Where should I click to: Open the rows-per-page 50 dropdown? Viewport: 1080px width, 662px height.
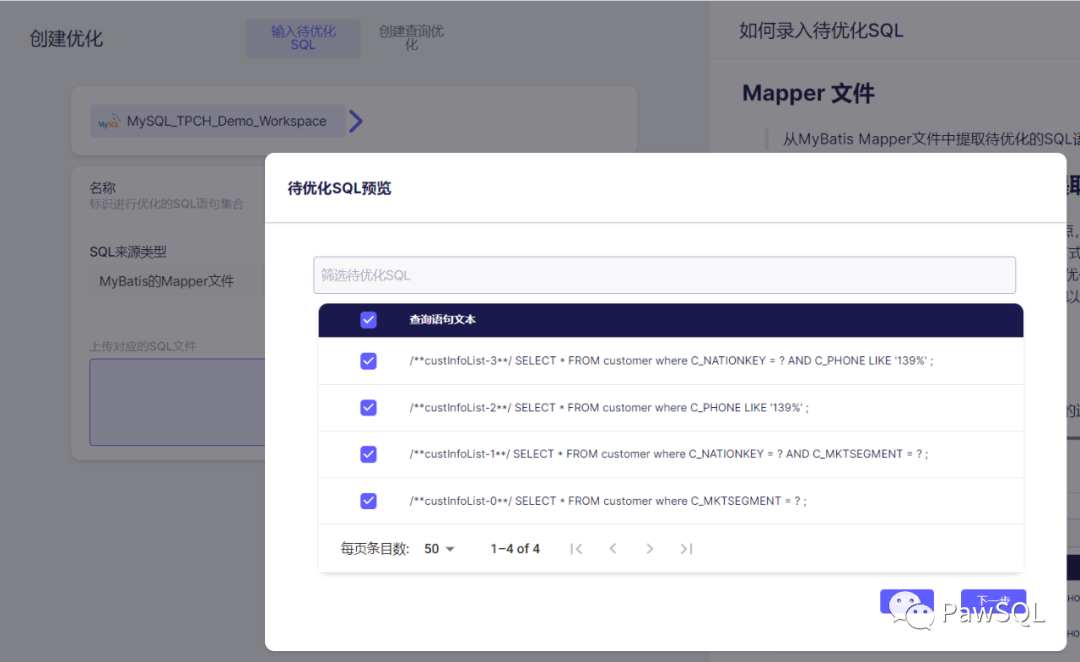pos(439,548)
